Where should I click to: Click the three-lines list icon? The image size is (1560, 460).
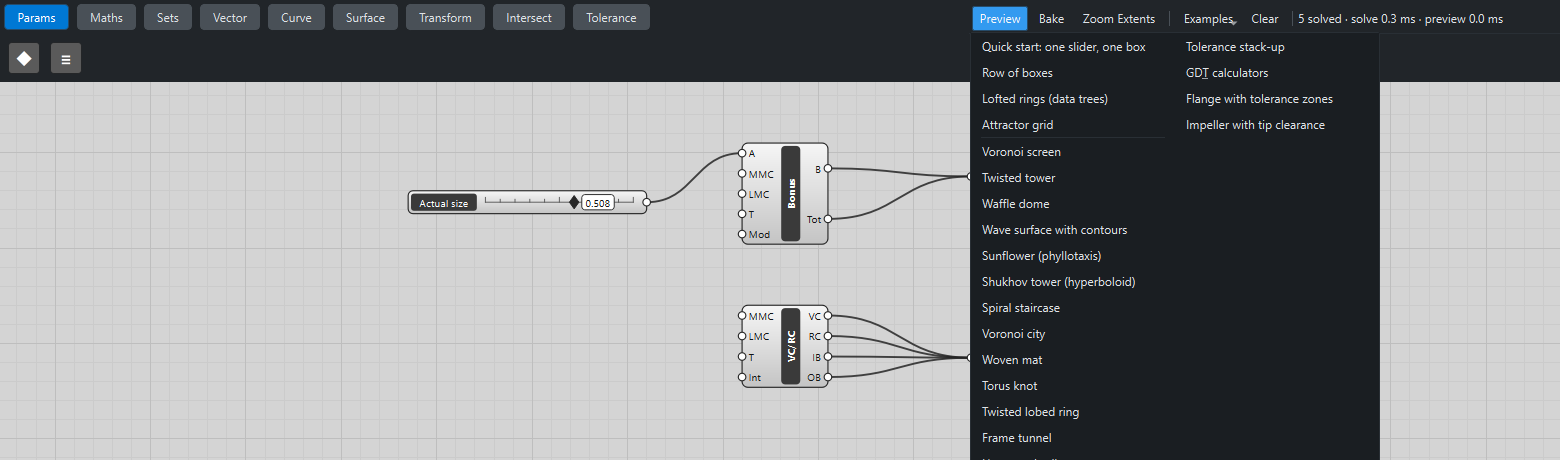pos(66,59)
